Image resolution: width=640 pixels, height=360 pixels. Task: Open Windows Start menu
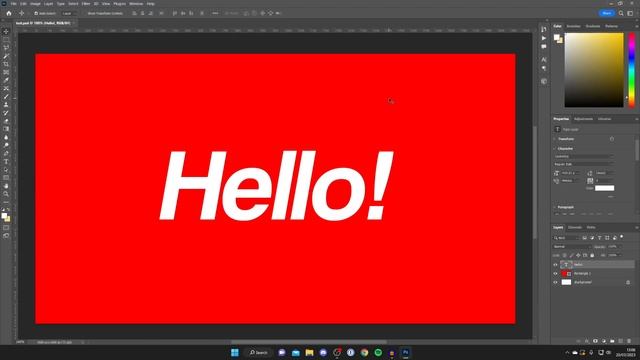(235, 352)
